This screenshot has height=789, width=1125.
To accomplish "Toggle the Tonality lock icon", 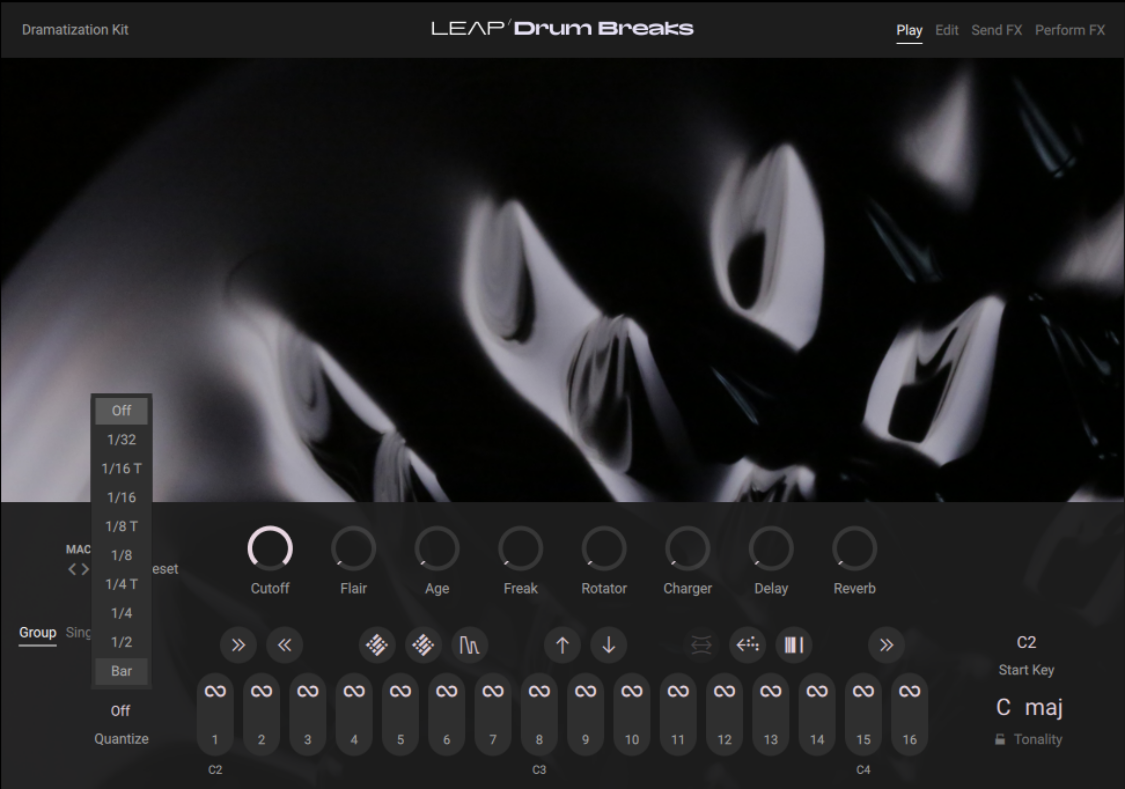I will tap(999, 740).
